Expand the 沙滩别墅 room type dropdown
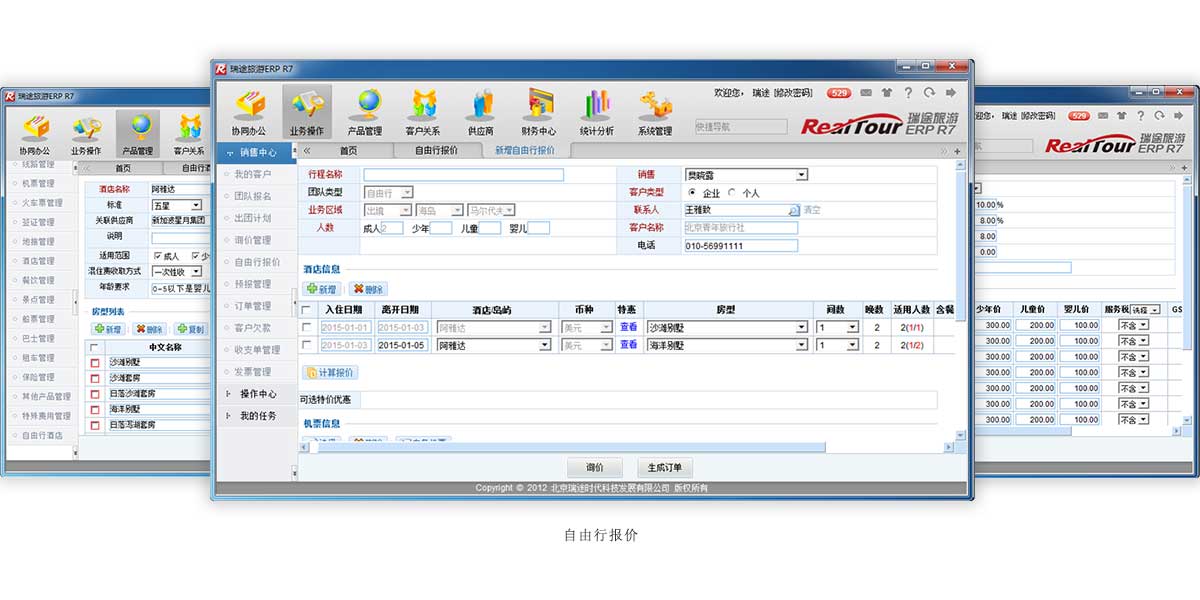This screenshot has width=1200, height=600. [x=802, y=327]
